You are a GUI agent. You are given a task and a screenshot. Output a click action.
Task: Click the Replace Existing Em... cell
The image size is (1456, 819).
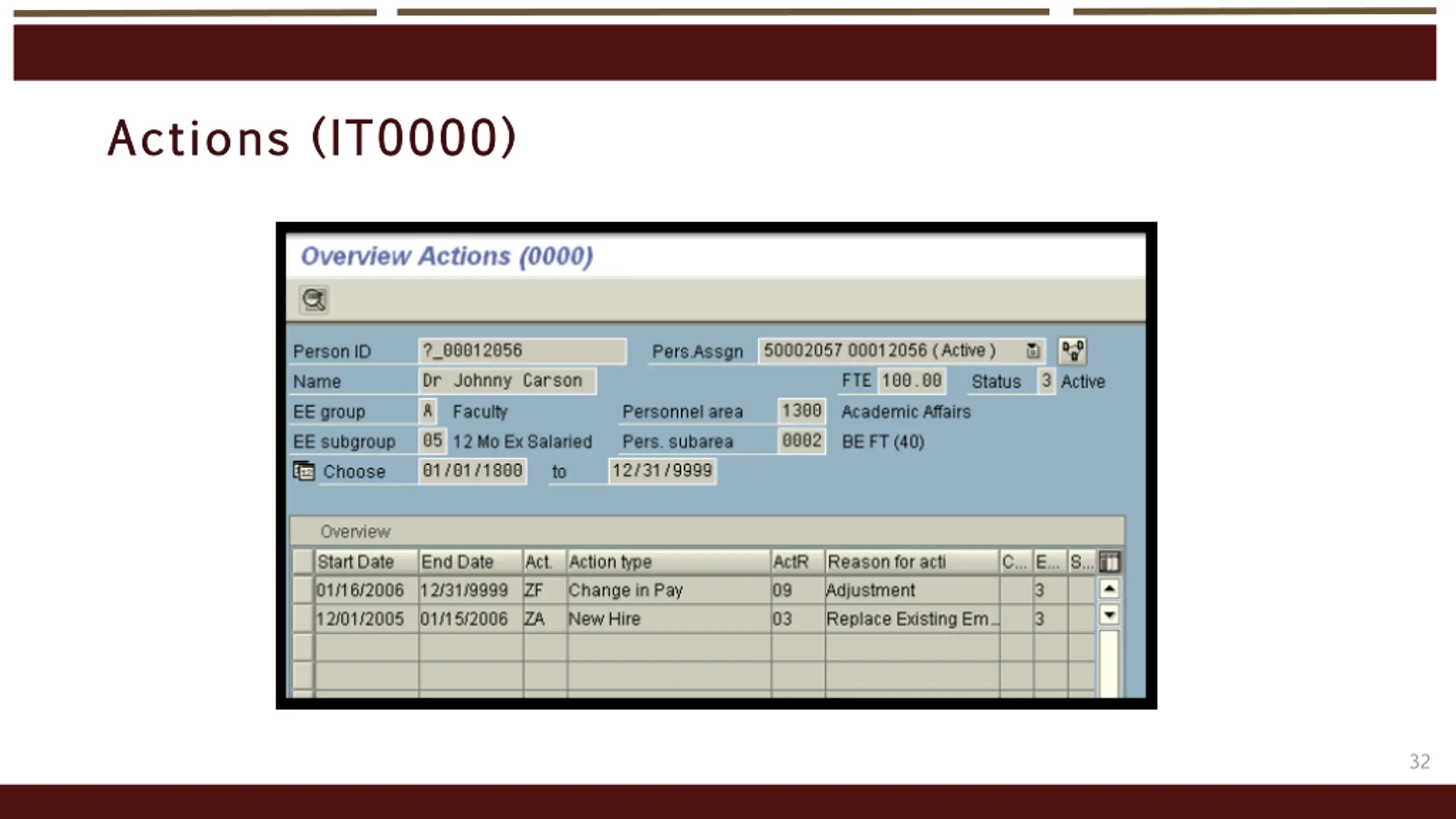tap(912, 619)
